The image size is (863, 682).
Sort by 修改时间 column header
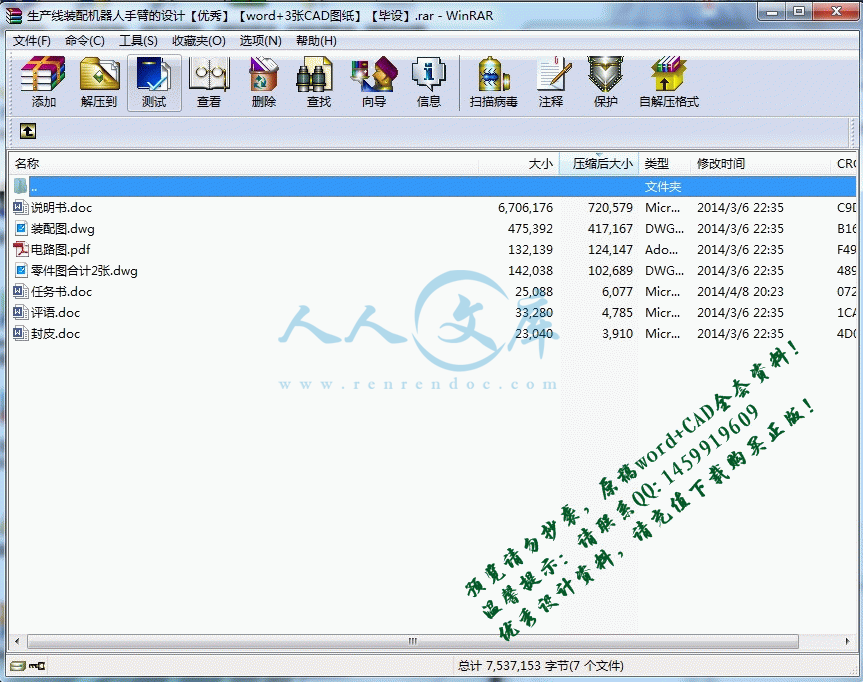coord(760,163)
